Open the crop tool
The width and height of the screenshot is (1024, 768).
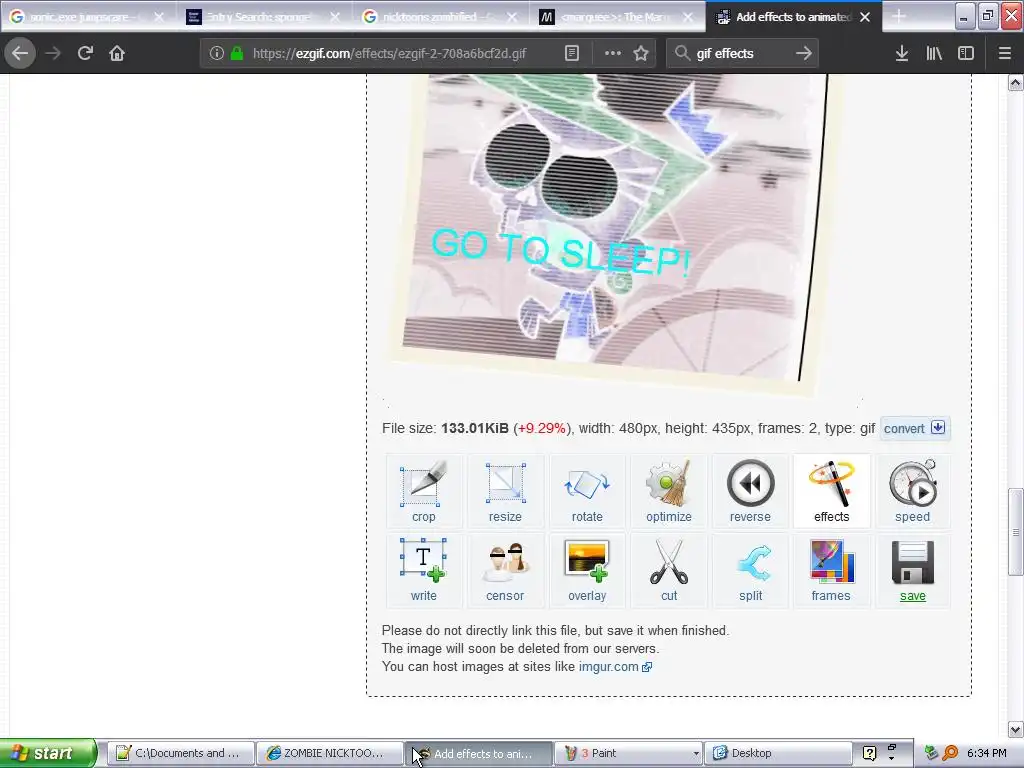(x=423, y=492)
